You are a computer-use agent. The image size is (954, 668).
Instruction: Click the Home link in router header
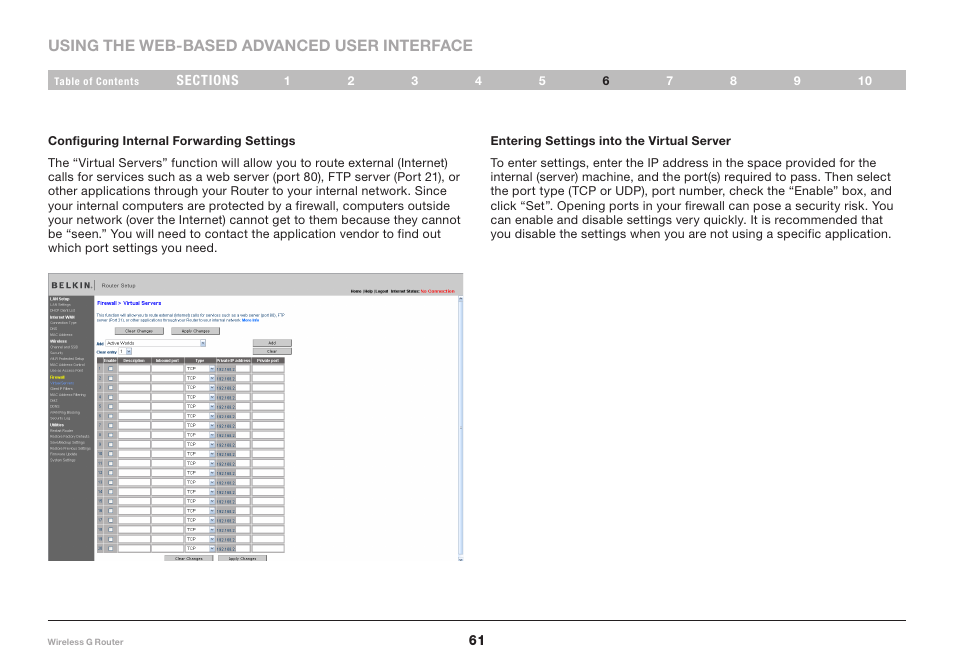click(356, 291)
